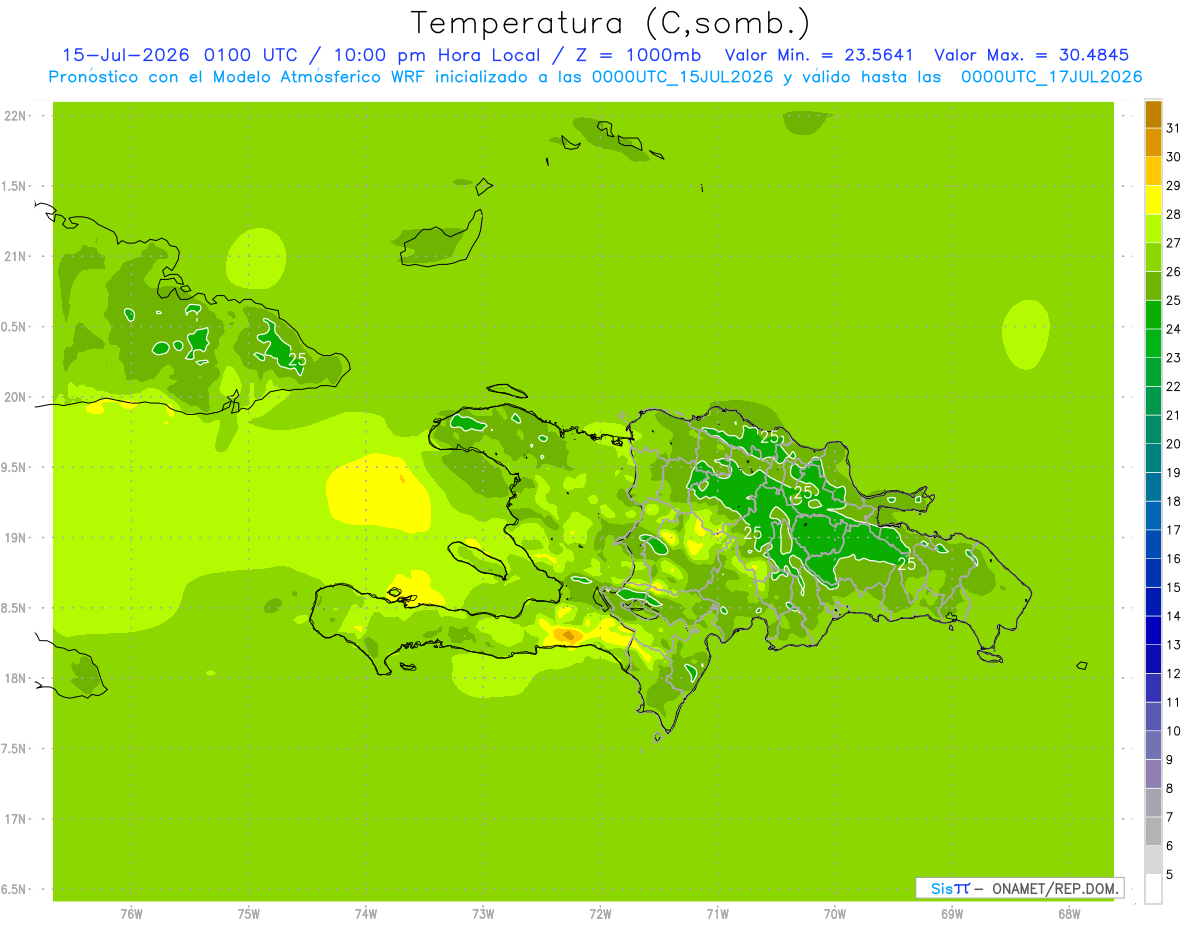Click the '21N' latitude label

(x=14, y=256)
